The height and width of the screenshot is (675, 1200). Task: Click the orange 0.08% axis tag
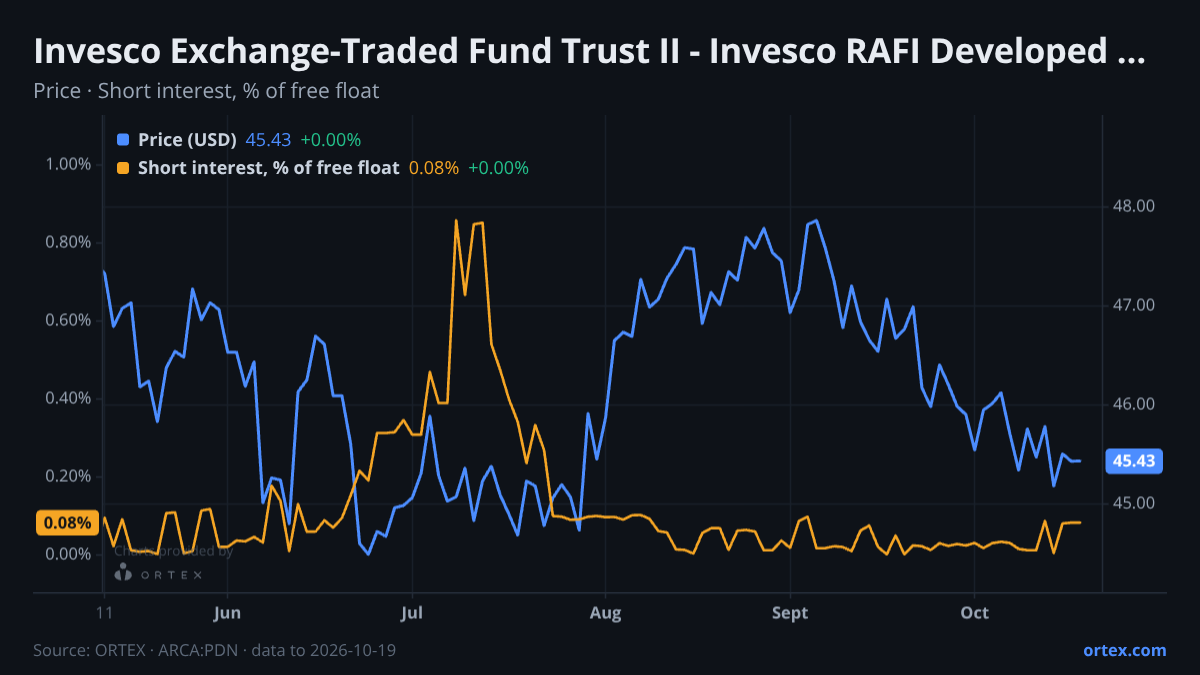68,522
